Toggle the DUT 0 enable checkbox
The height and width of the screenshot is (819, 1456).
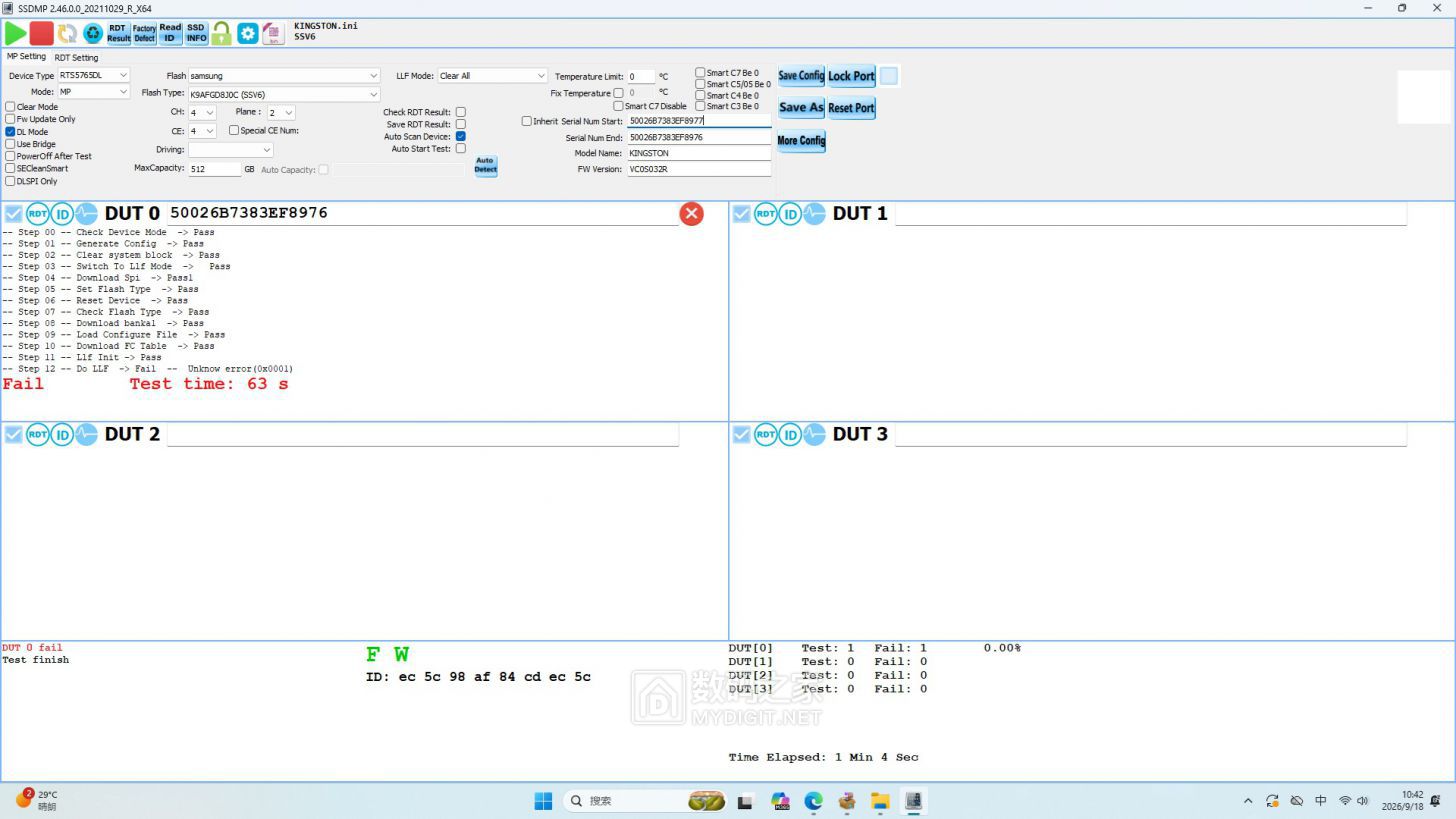[x=13, y=213]
